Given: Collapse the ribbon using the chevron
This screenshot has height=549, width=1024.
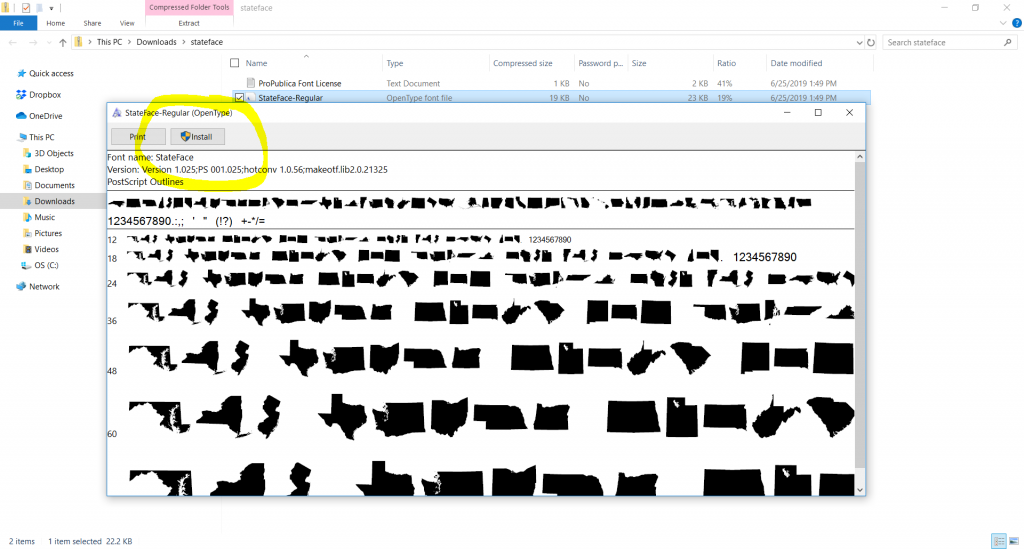Looking at the screenshot, I should point(1003,23).
